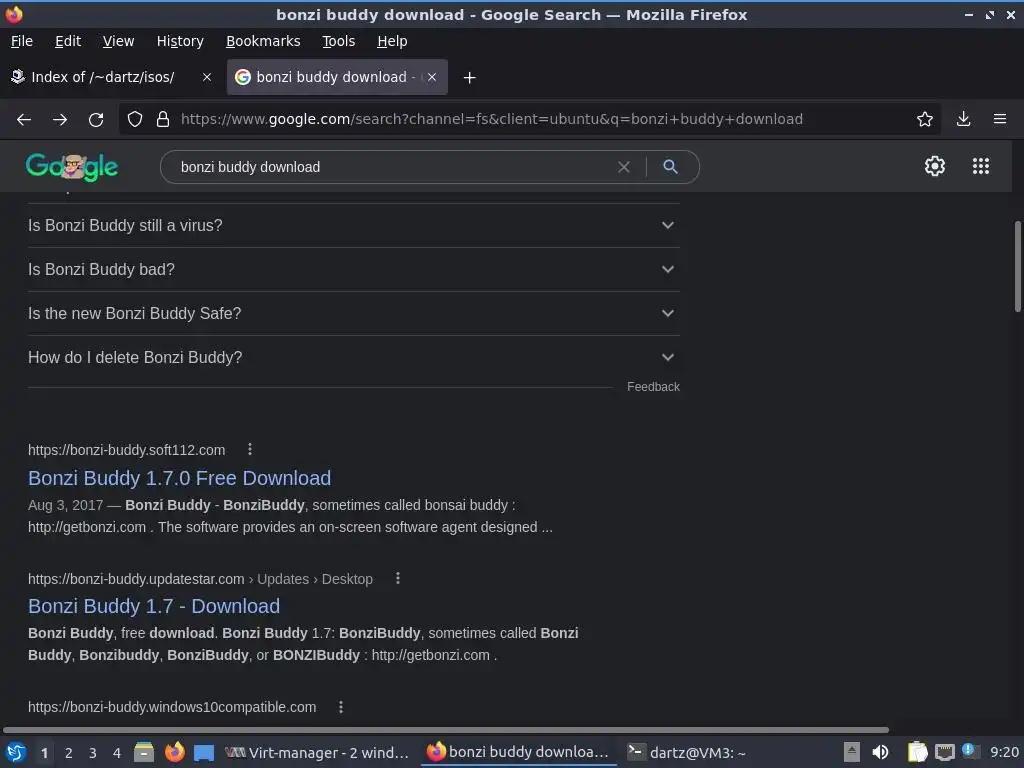The width and height of the screenshot is (1024, 768).
Task: Click the bonzi-buddy.updatestar.com breadcrumb
Action: 200,579
